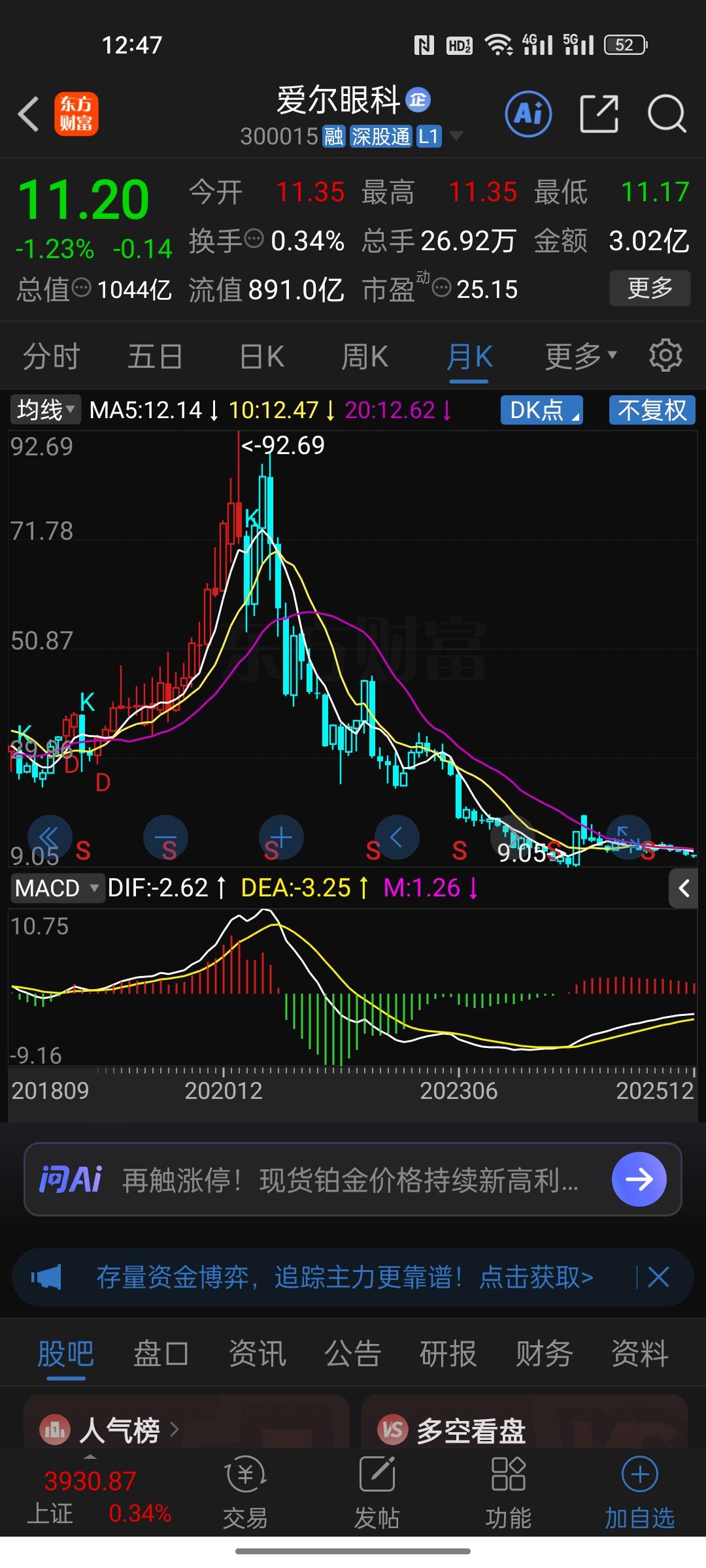Tap the megaphone announcement icon
This screenshot has width=706, height=1568.
(46, 1277)
